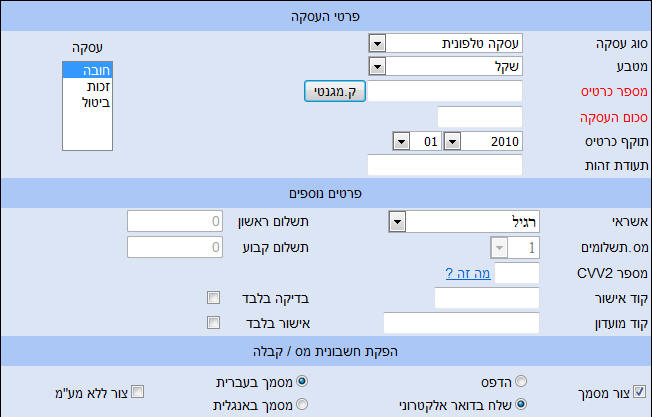Select the מסמך באנגלית radio button
Image resolution: width=652 pixels, height=417 pixels.
[302, 404]
